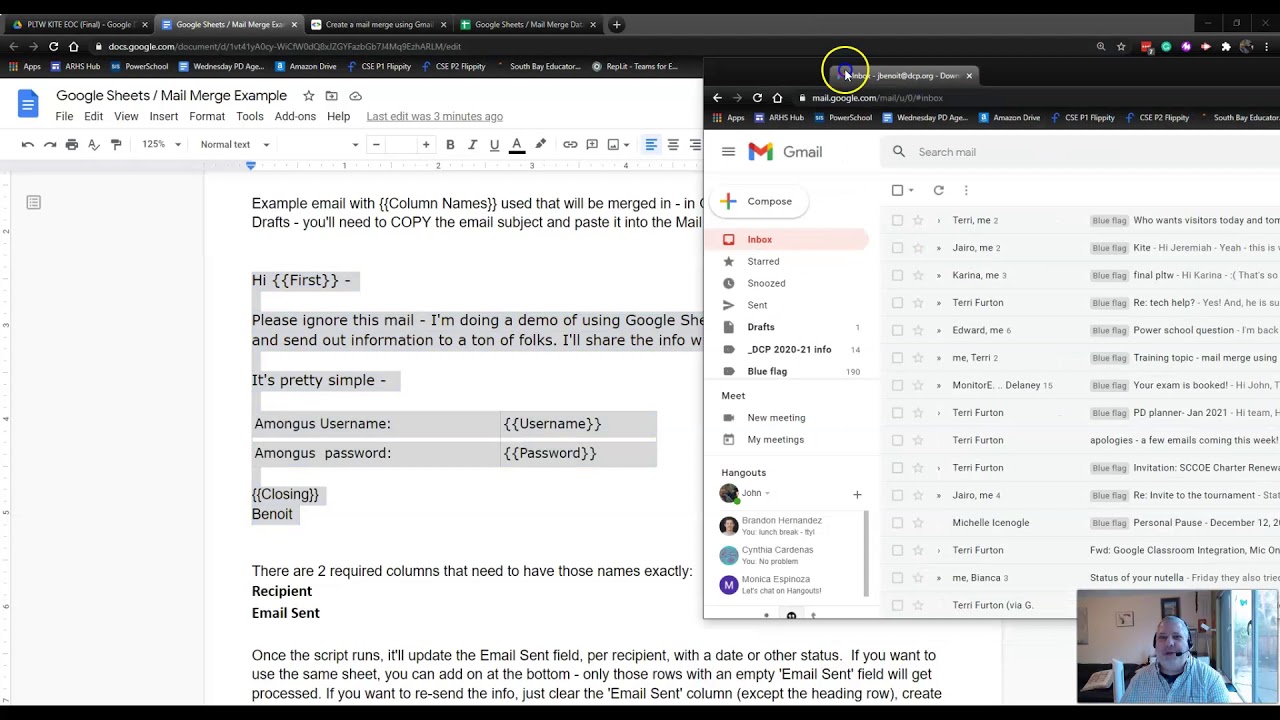Print the Google Docs document
Viewport: 1280px width, 720px height.
[72, 144]
